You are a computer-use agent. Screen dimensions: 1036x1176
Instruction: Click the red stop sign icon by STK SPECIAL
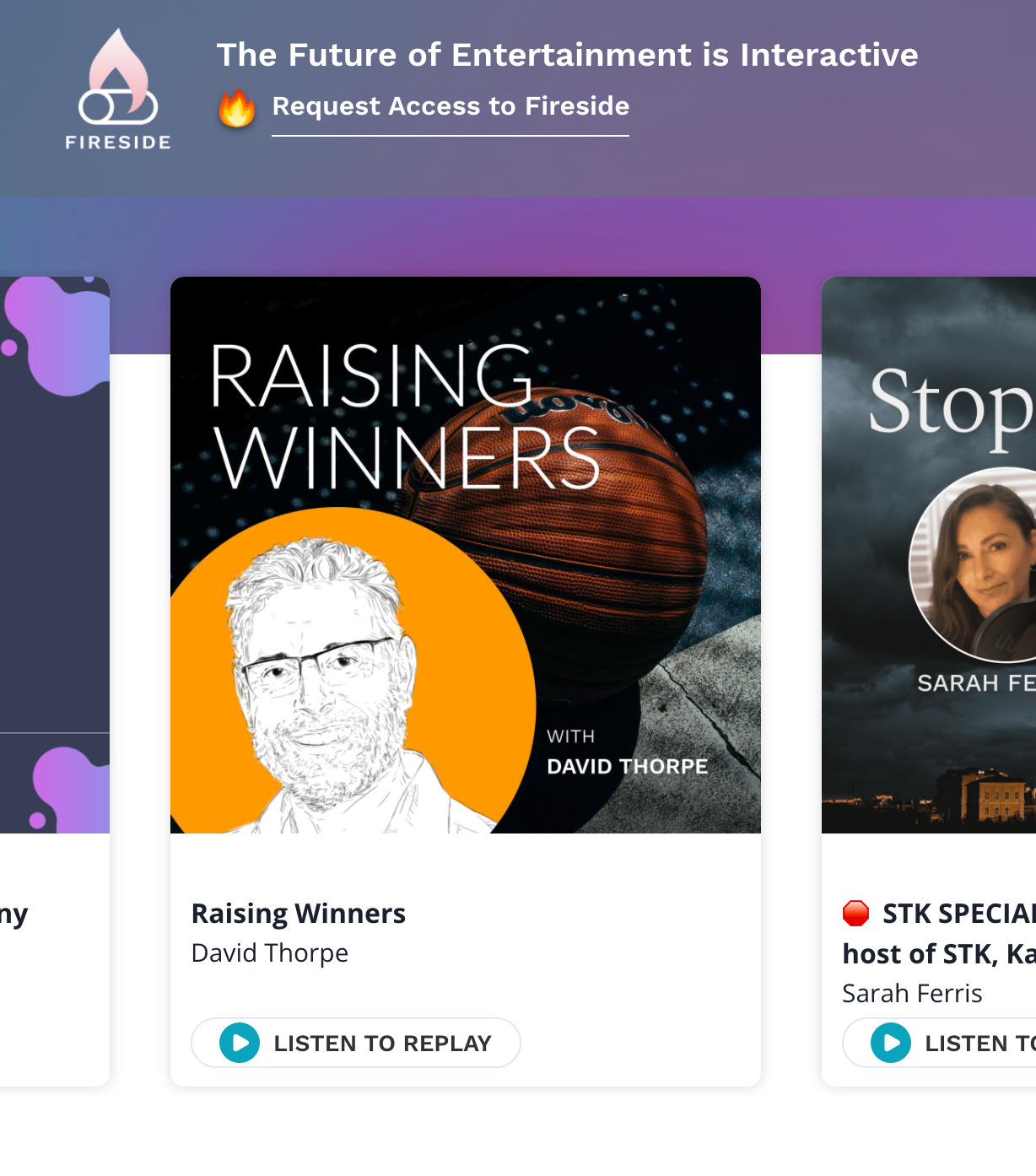pyautogui.click(x=855, y=913)
